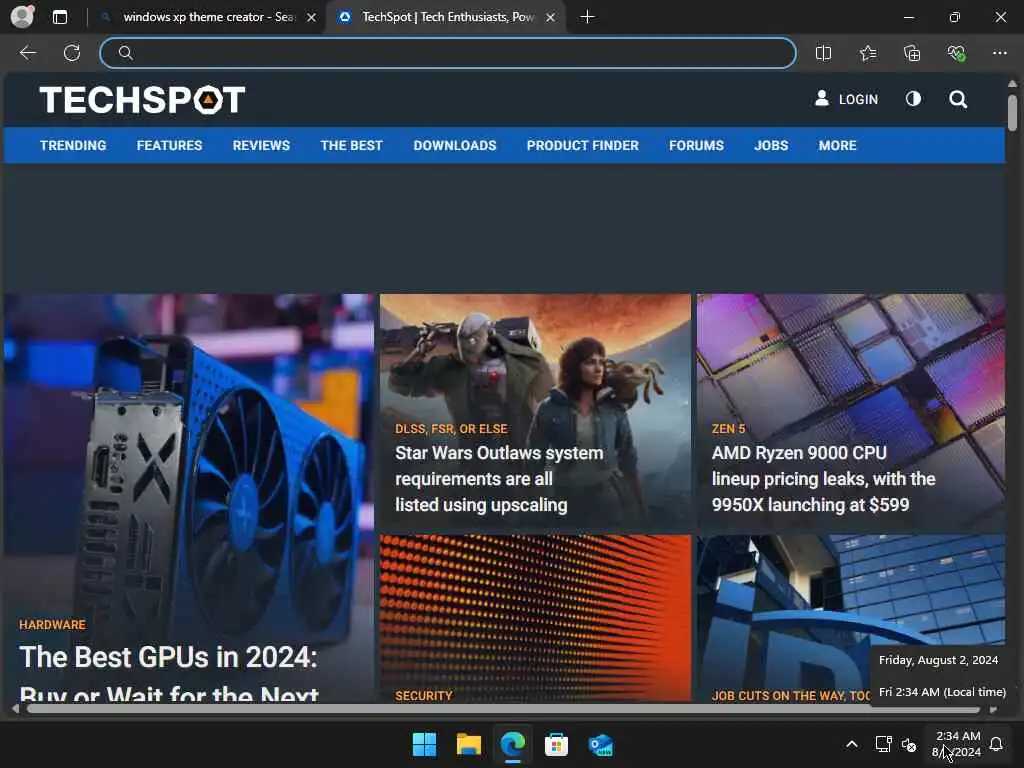
Task: Open the tab actions menu icon
Action: [x=59, y=17]
